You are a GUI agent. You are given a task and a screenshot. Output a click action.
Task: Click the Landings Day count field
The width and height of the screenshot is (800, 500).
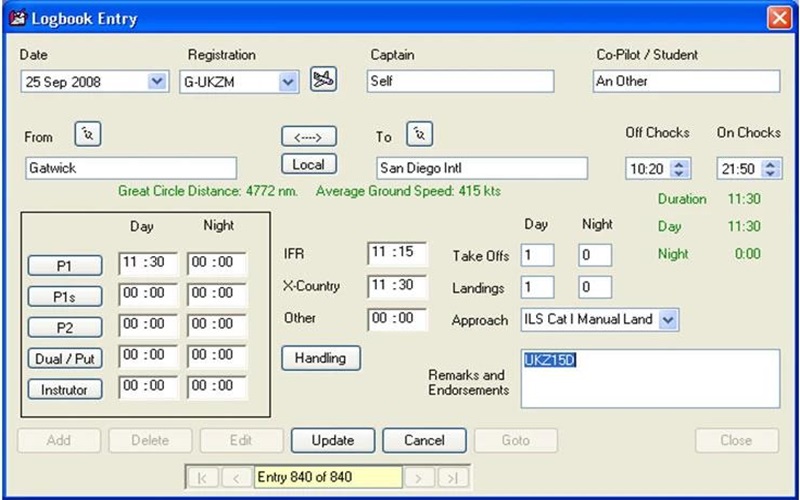537,287
